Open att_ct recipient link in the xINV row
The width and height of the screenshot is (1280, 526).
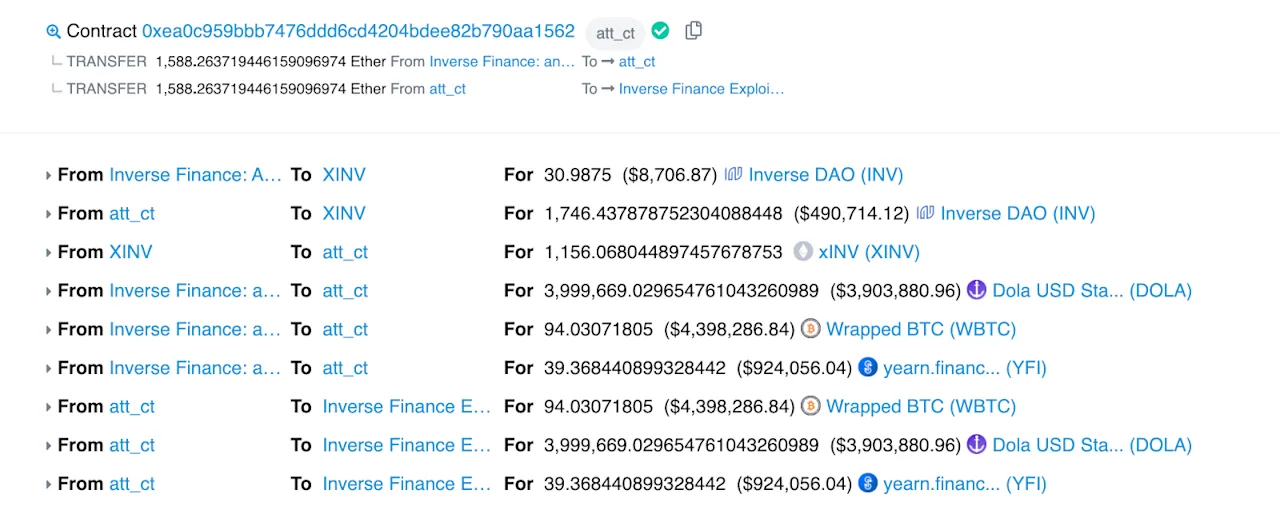345,252
